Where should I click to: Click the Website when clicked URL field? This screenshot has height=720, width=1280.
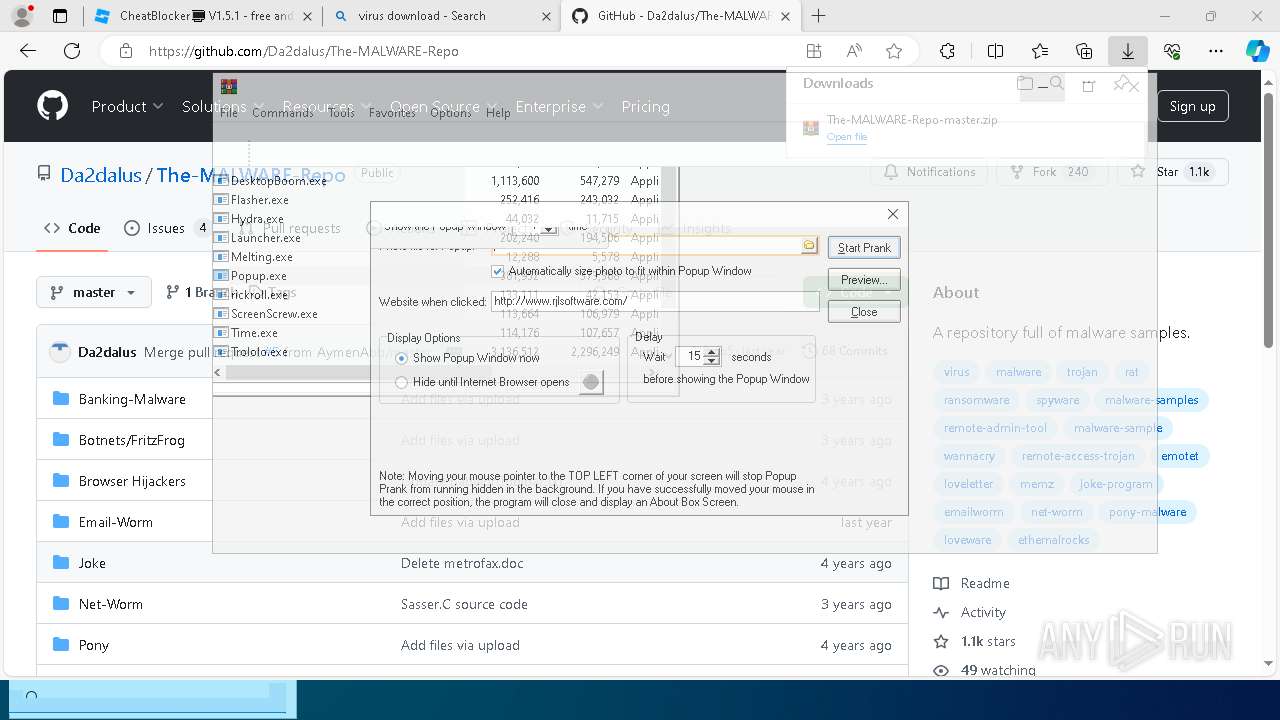pos(655,301)
